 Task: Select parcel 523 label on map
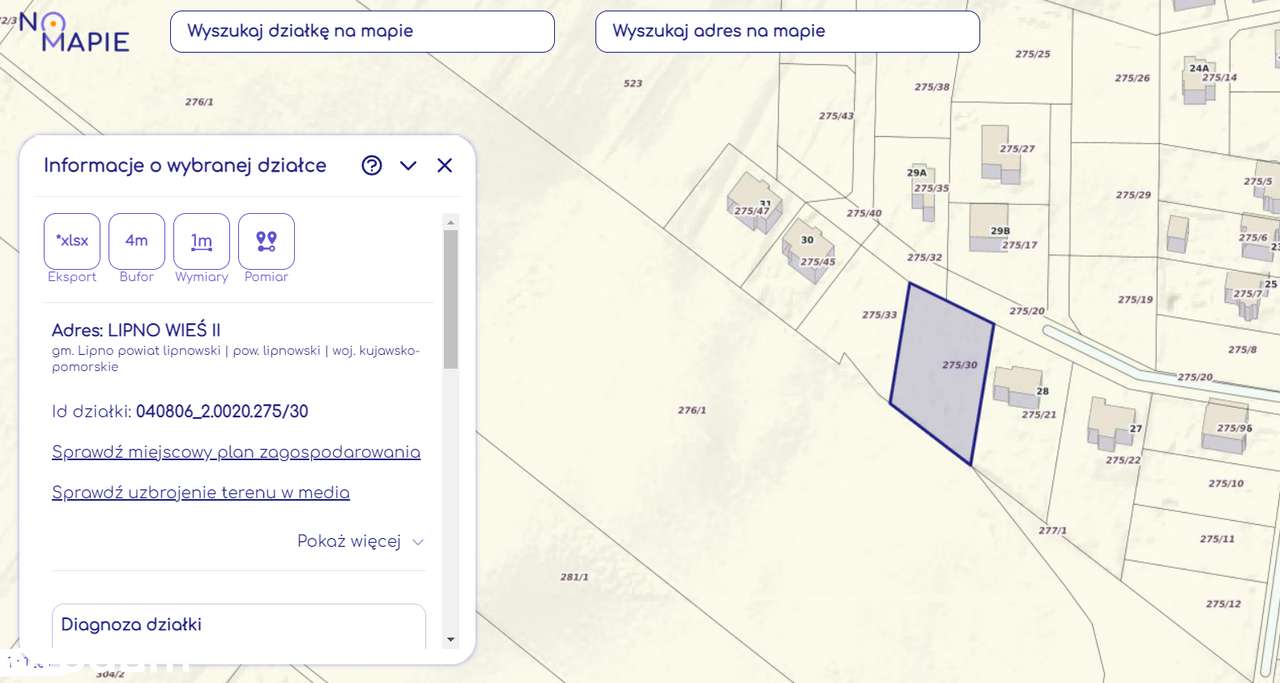point(633,84)
